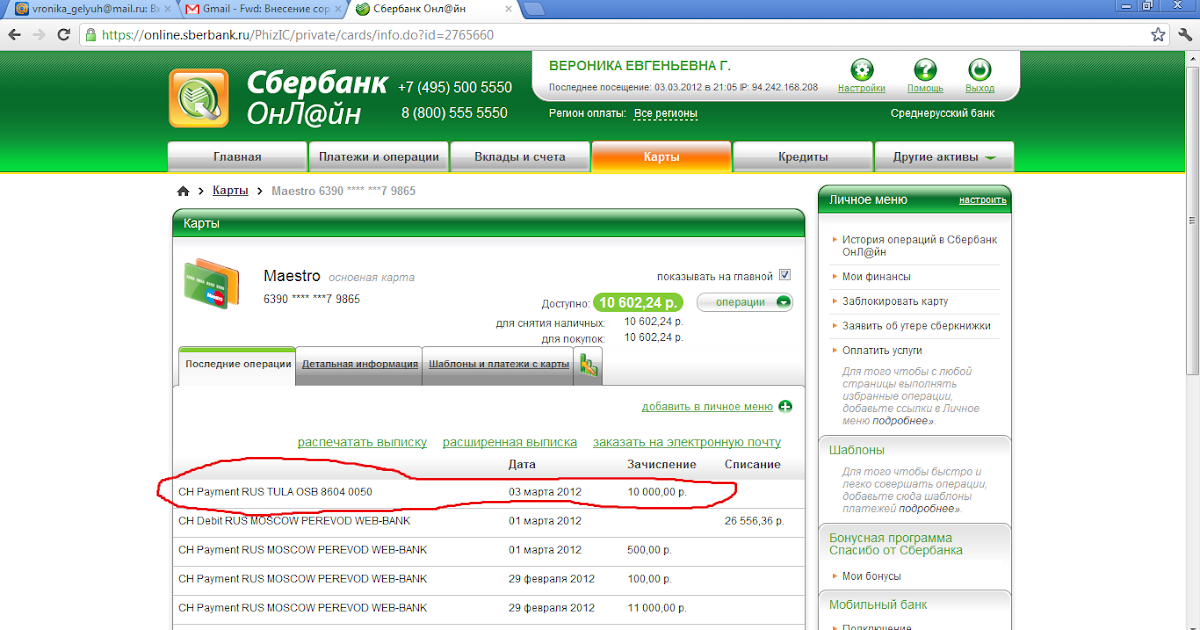
Task: Select Детальная информация tab
Action: (x=360, y=365)
